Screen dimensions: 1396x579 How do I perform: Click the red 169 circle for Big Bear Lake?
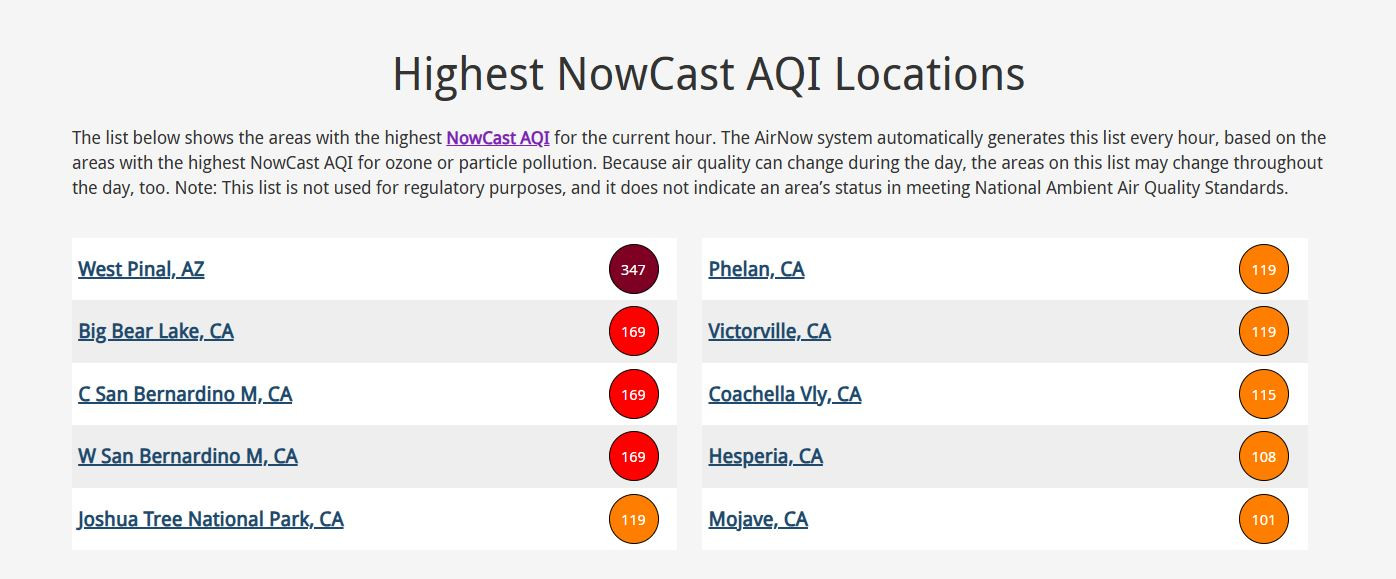coord(634,331)
